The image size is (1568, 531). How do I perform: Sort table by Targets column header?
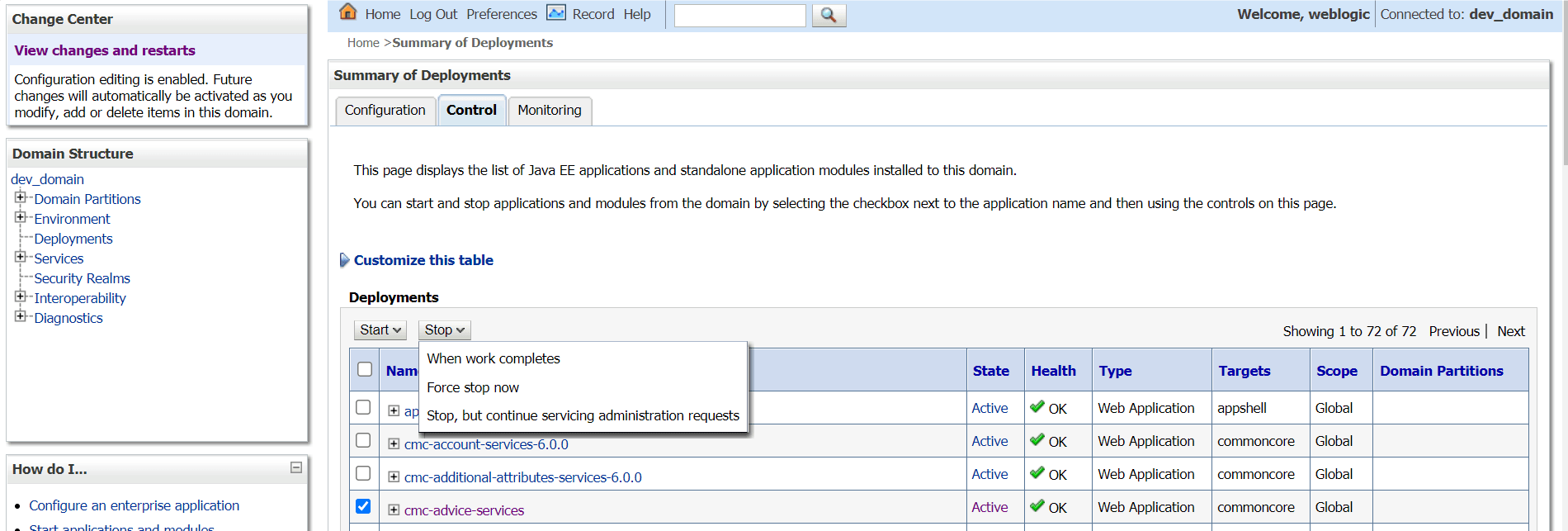click(1244, 371)
